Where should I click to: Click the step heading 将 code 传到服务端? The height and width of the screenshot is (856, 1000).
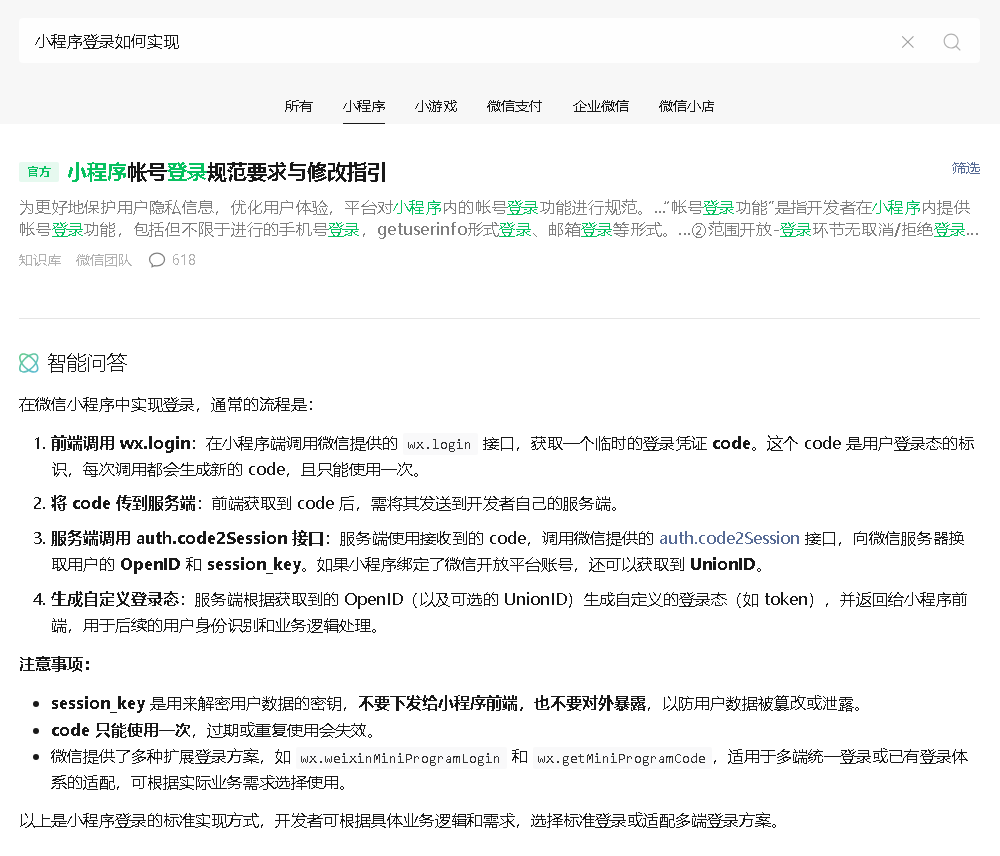pos(123,503)
